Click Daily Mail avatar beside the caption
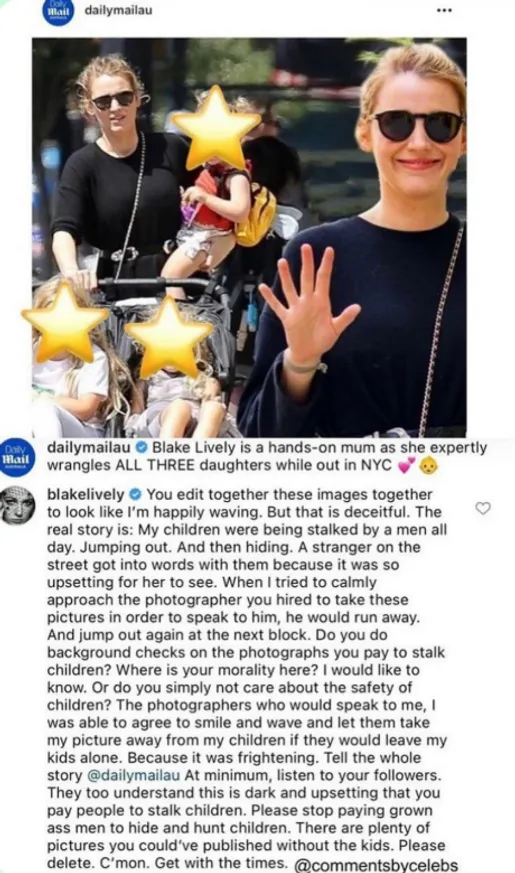This screenshot has height=873, width=515. [17, 458]
